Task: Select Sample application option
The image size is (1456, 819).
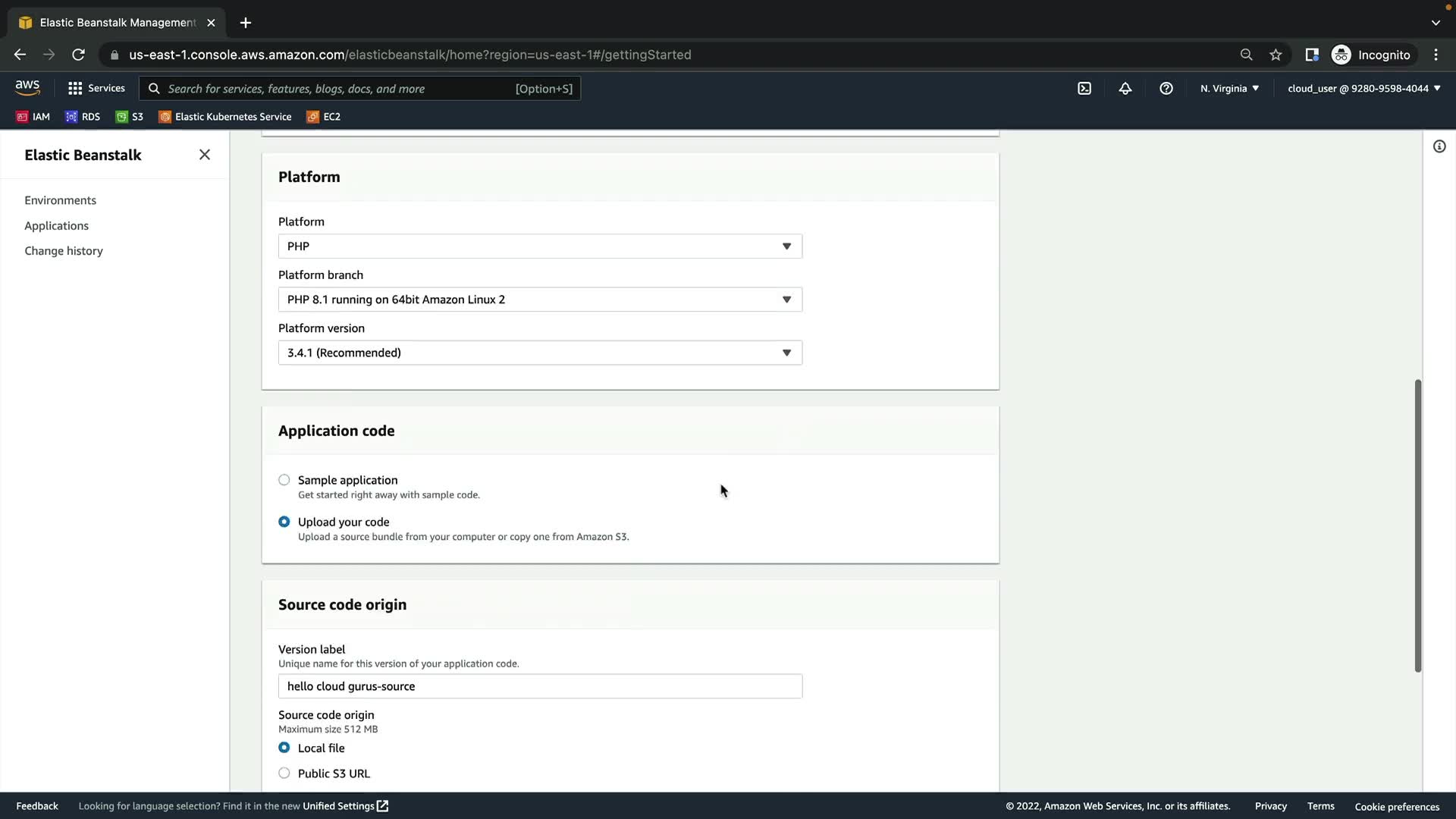Action: pyautogui.click(x=284, y=480)
